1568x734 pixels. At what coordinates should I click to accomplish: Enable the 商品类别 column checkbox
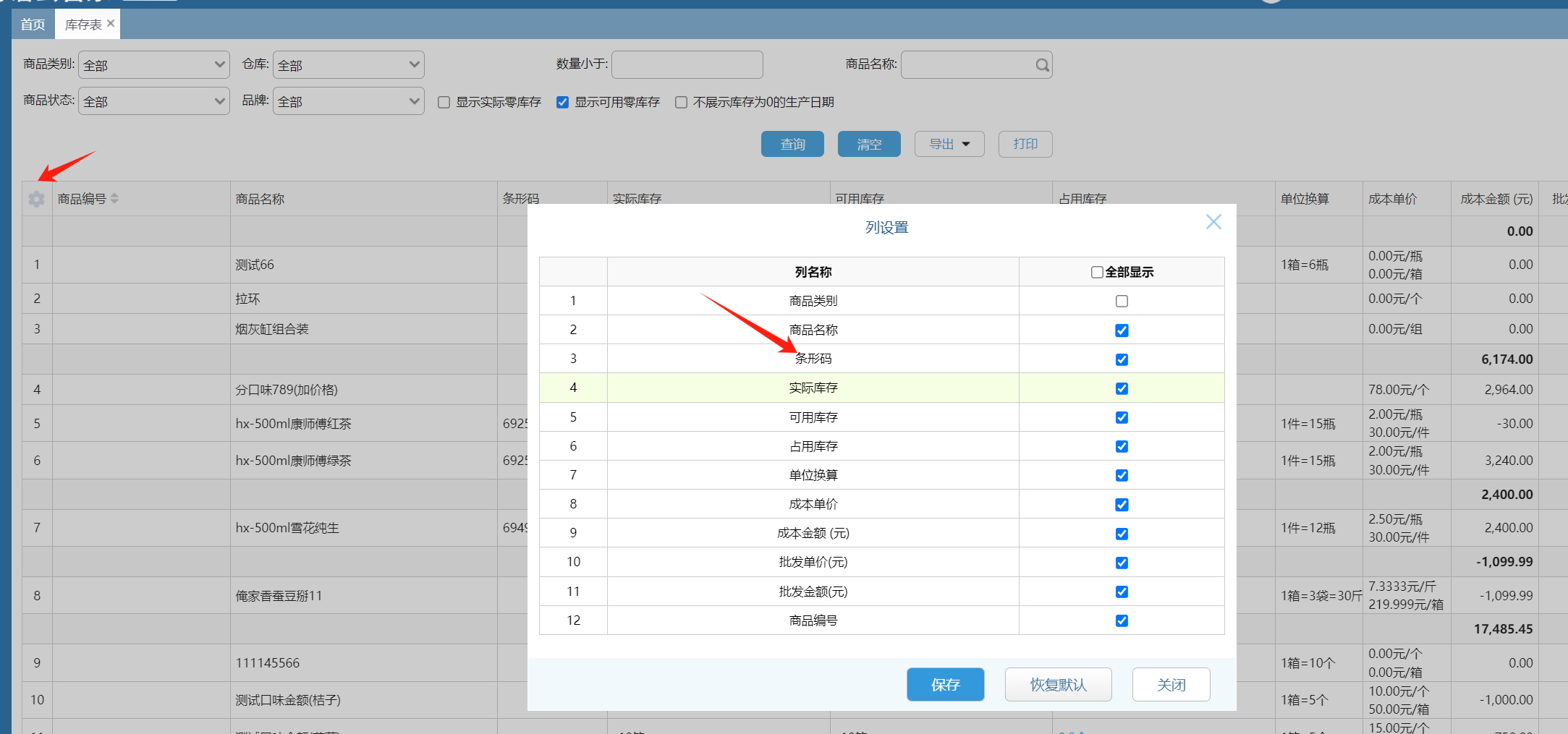[x=1122, y=301]
